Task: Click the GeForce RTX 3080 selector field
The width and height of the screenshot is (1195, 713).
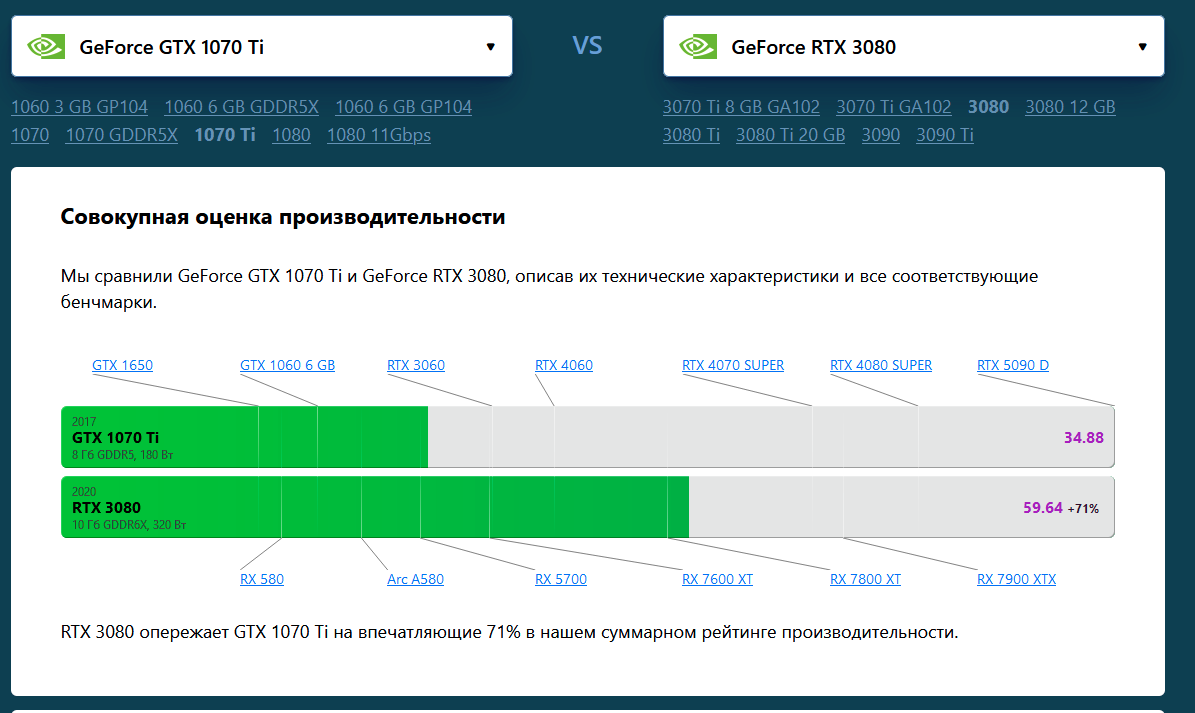Action: coord(914,46)
